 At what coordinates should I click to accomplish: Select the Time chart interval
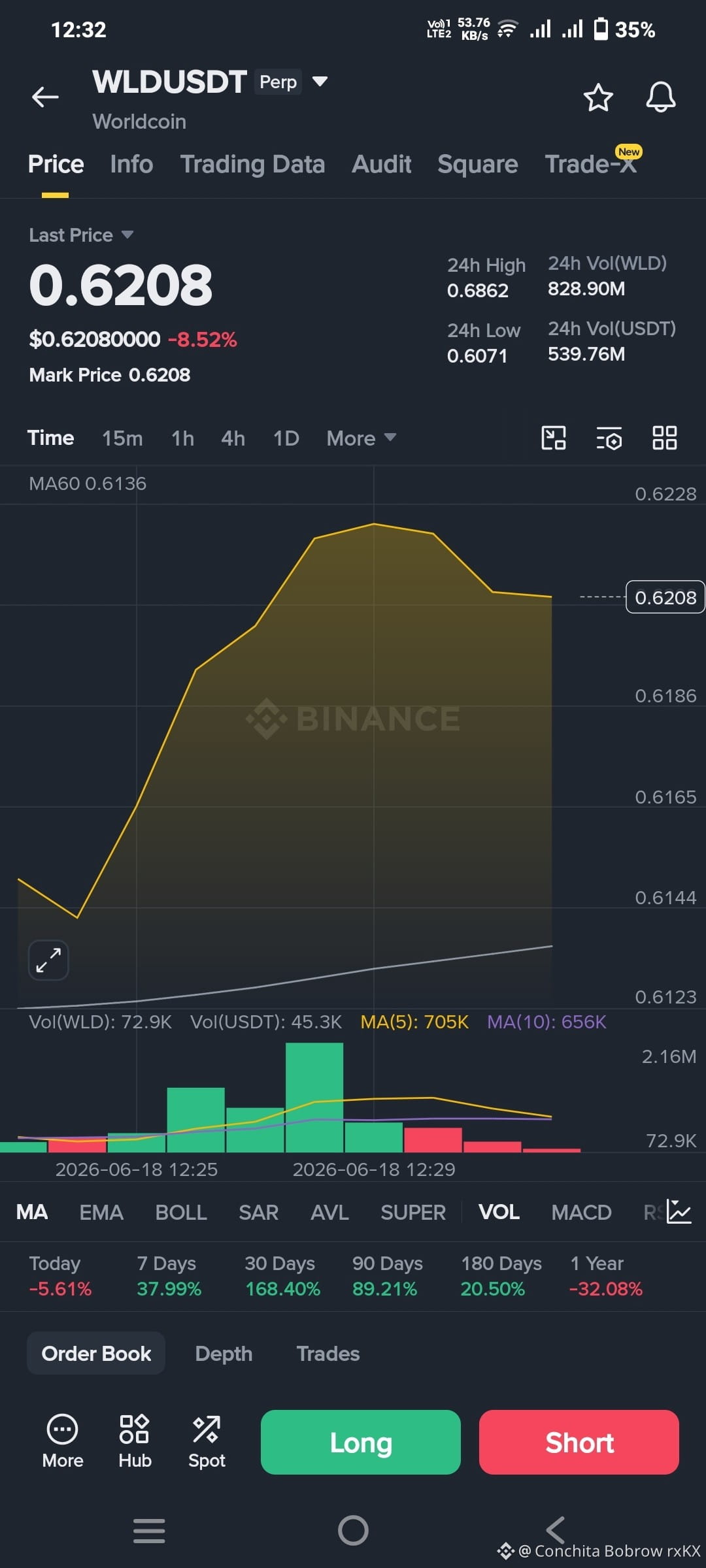[x=50, y=438]
